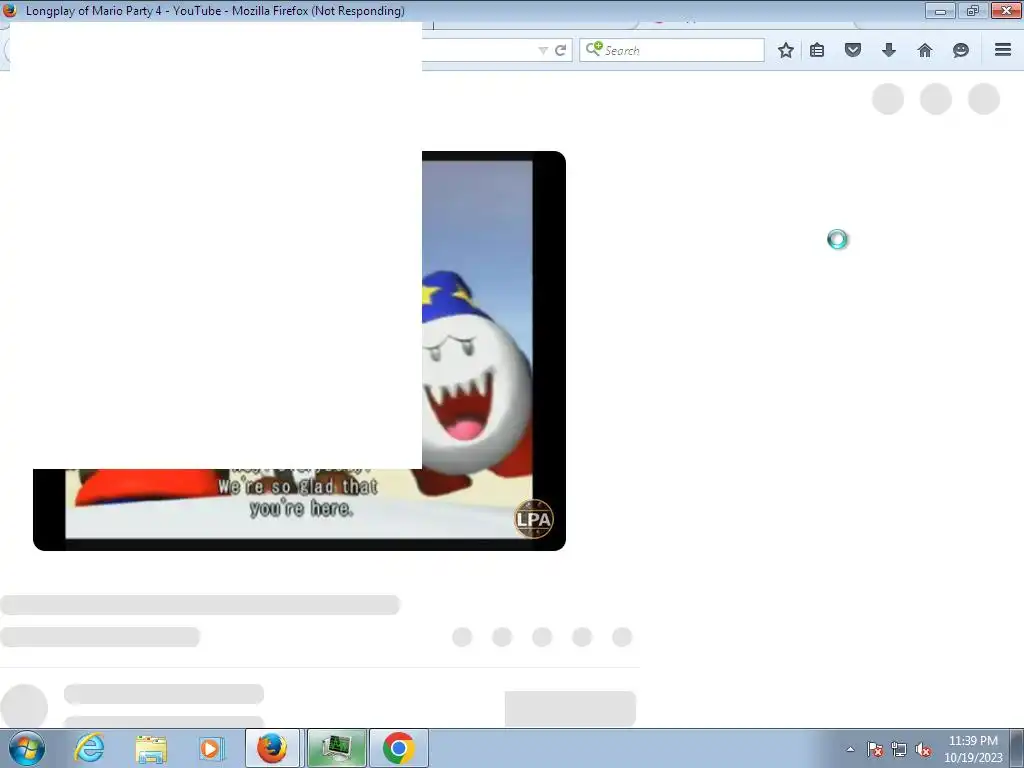Click the Show desktop button
1024x768 pixels.
(x=1017, y=748)
